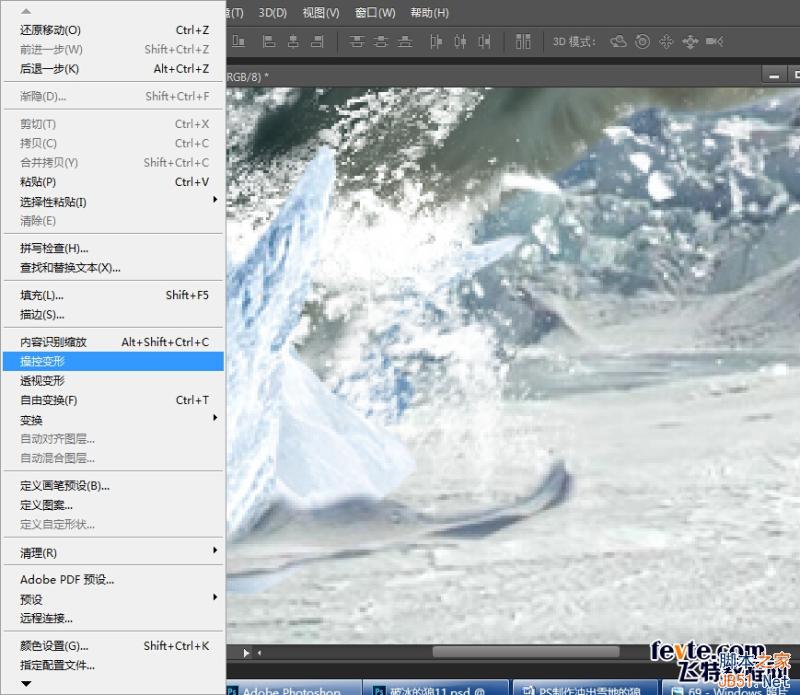The height and width of the screenshot is (695, 800).
Task: Switch to Adobe Photoshop taskbar button
Action: click(292, 689)
